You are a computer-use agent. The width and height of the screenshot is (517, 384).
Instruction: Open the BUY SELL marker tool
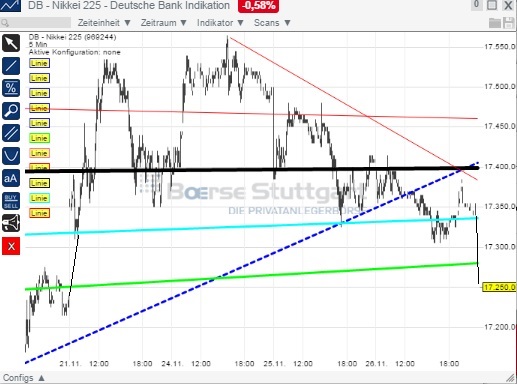[x=11, y=201]
